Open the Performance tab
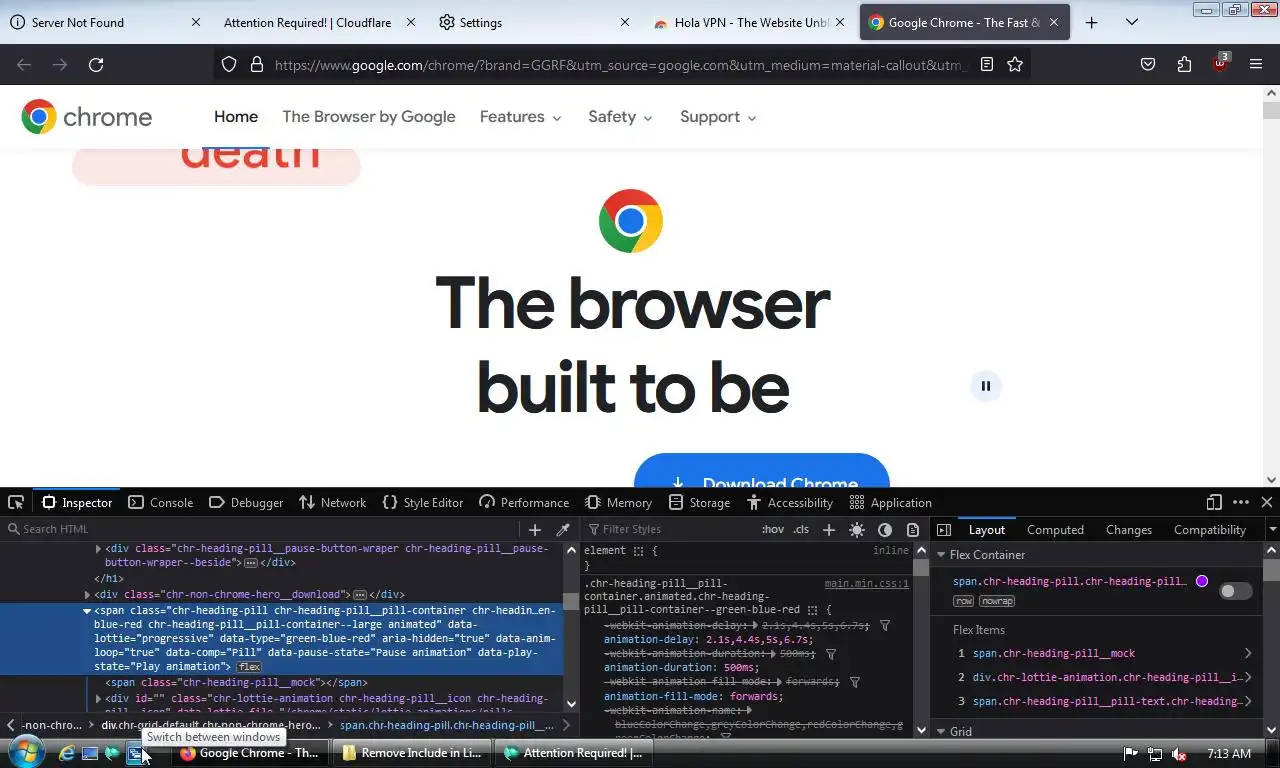 pos(524,503)
